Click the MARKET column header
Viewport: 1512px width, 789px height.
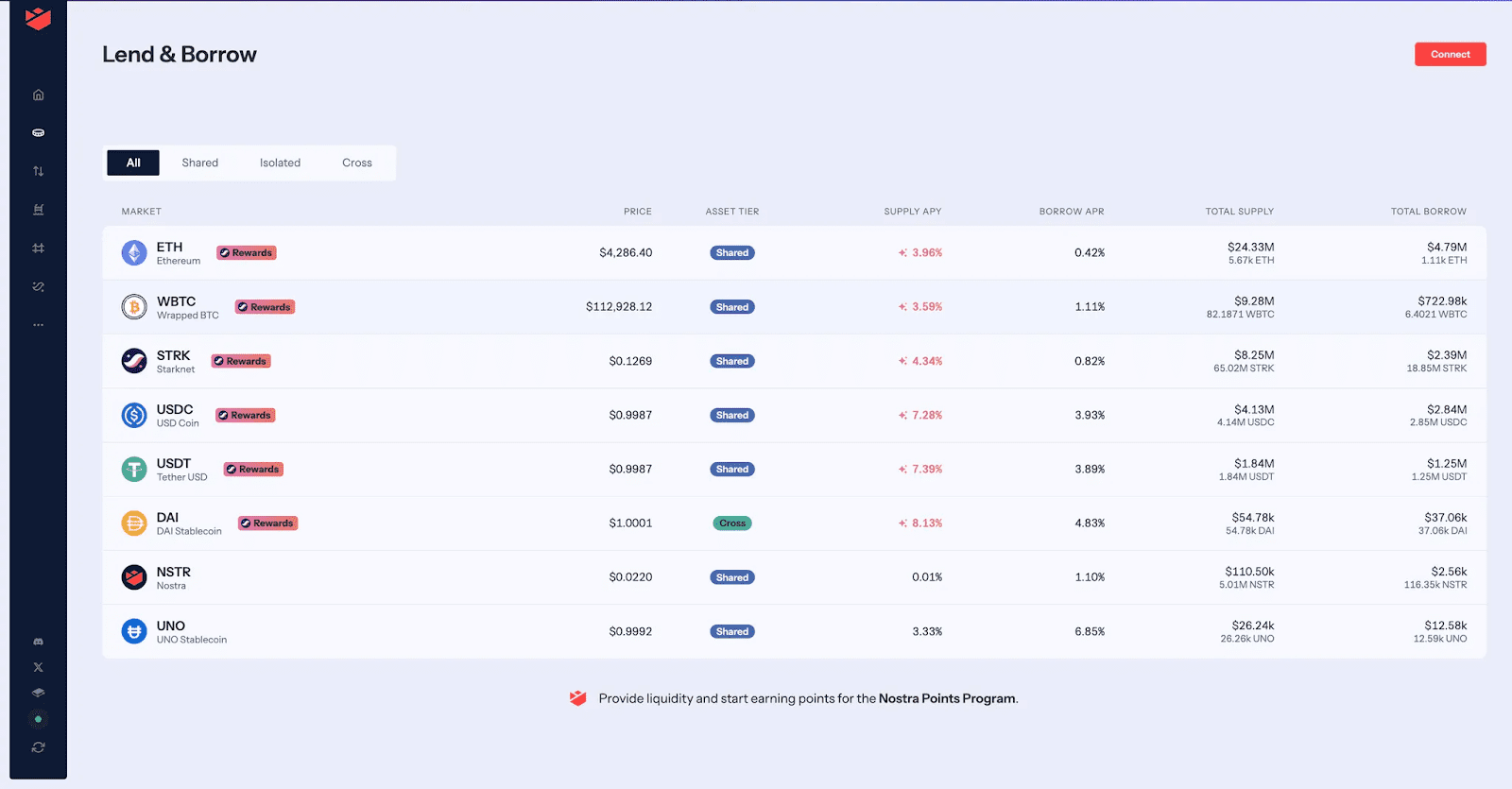pyautogui.click(x=142, y=212)
